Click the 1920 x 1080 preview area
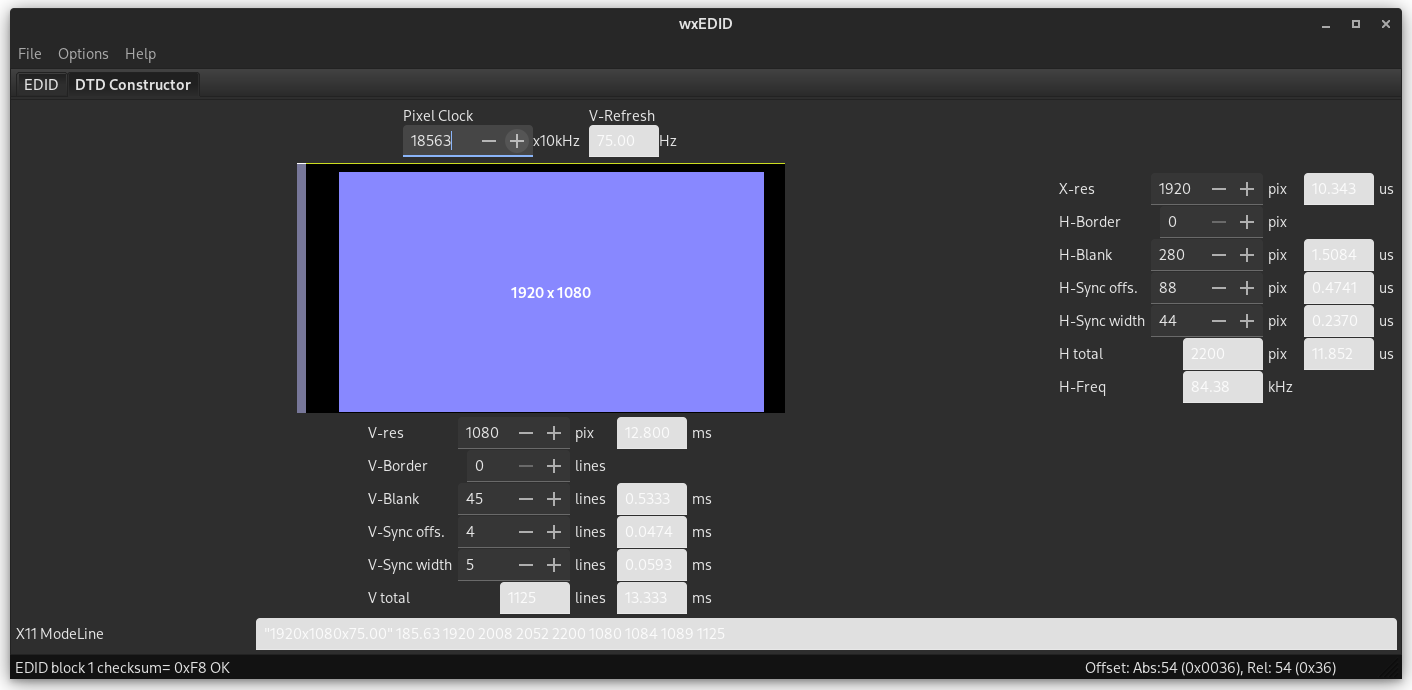Image resolution: width=1412 pixels, height=690 pixels. [x=550, y=292]
